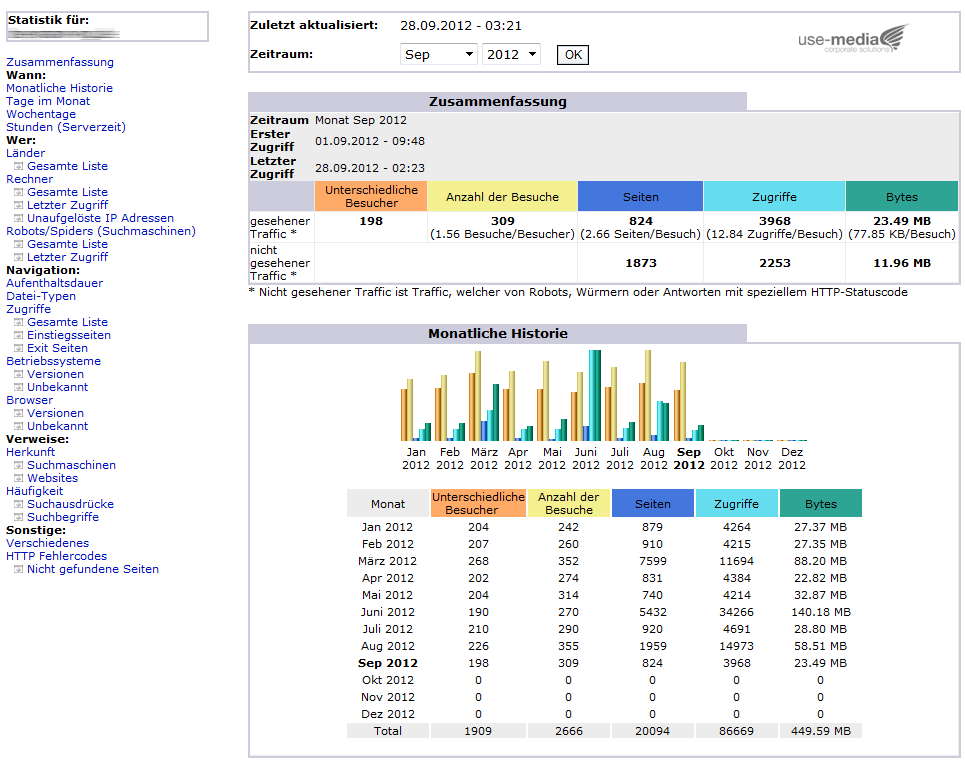This screenshot has height=766, width=965.
Task: Open the Suchmaschinen link
Action: 71,465
